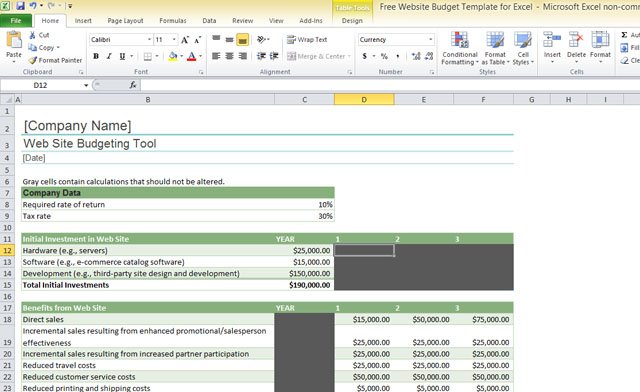Switch to the Data tab
Viewport: 640px width, 392px height.
(x=209, y=20)
